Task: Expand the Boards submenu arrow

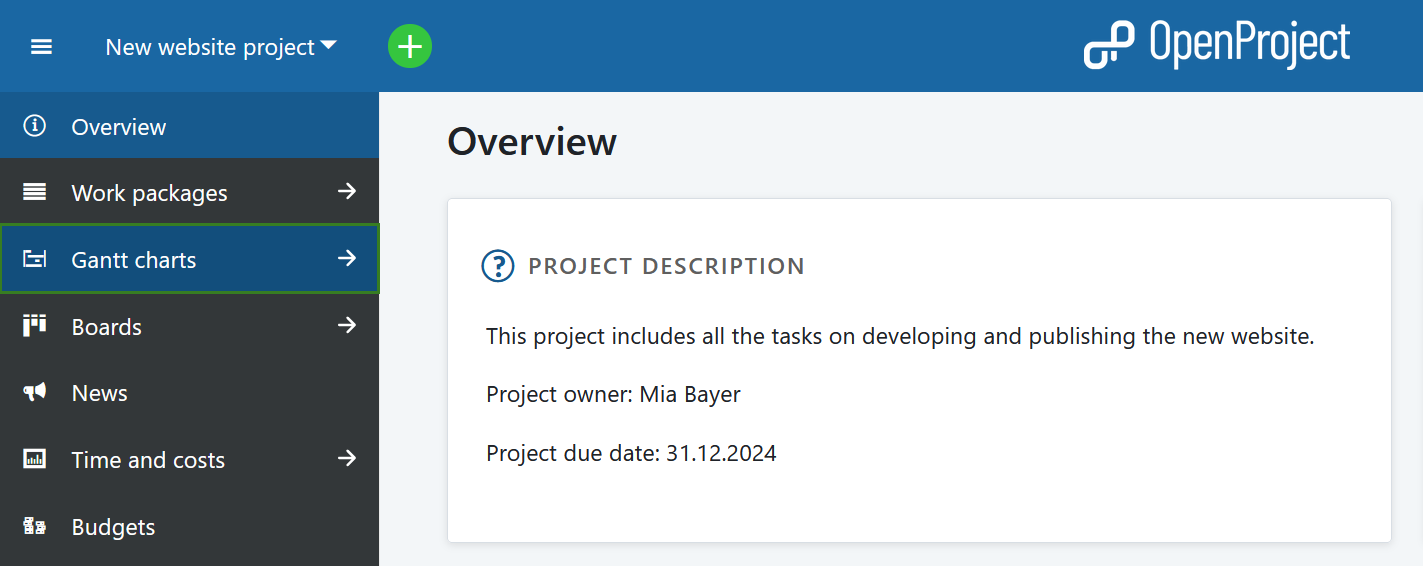Action: pos(347,325)
